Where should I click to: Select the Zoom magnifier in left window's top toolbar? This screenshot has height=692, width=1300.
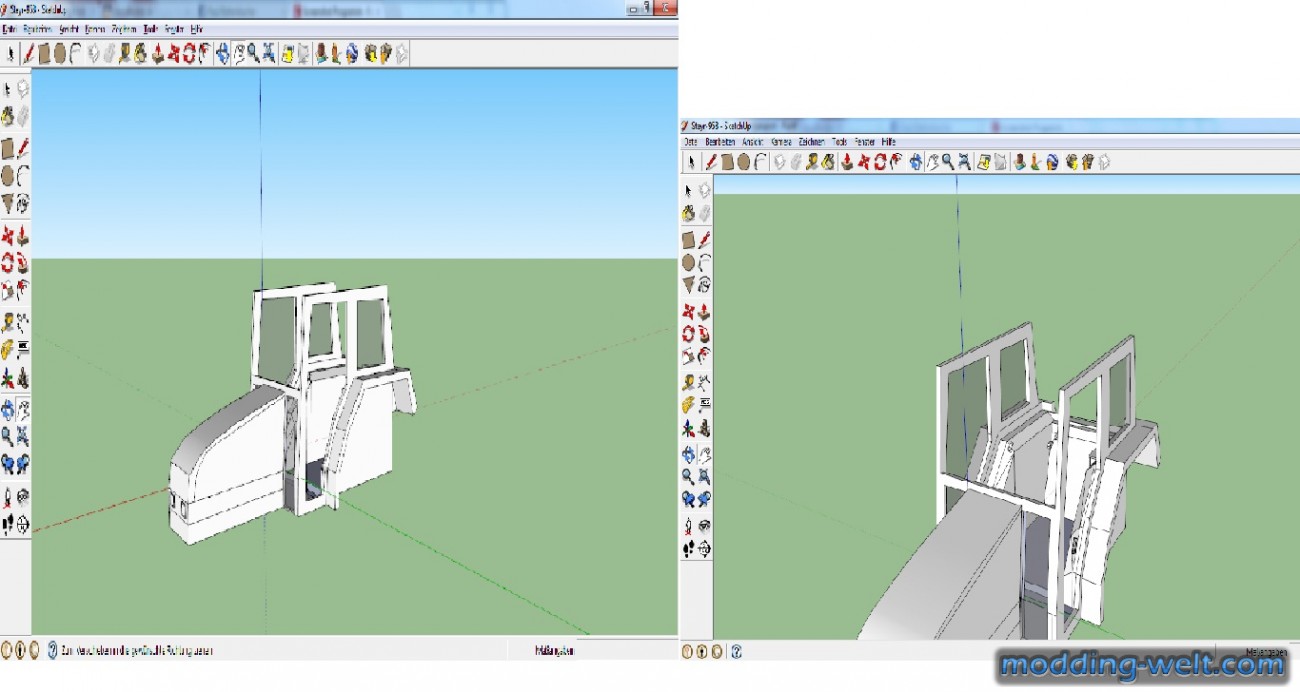254,53
